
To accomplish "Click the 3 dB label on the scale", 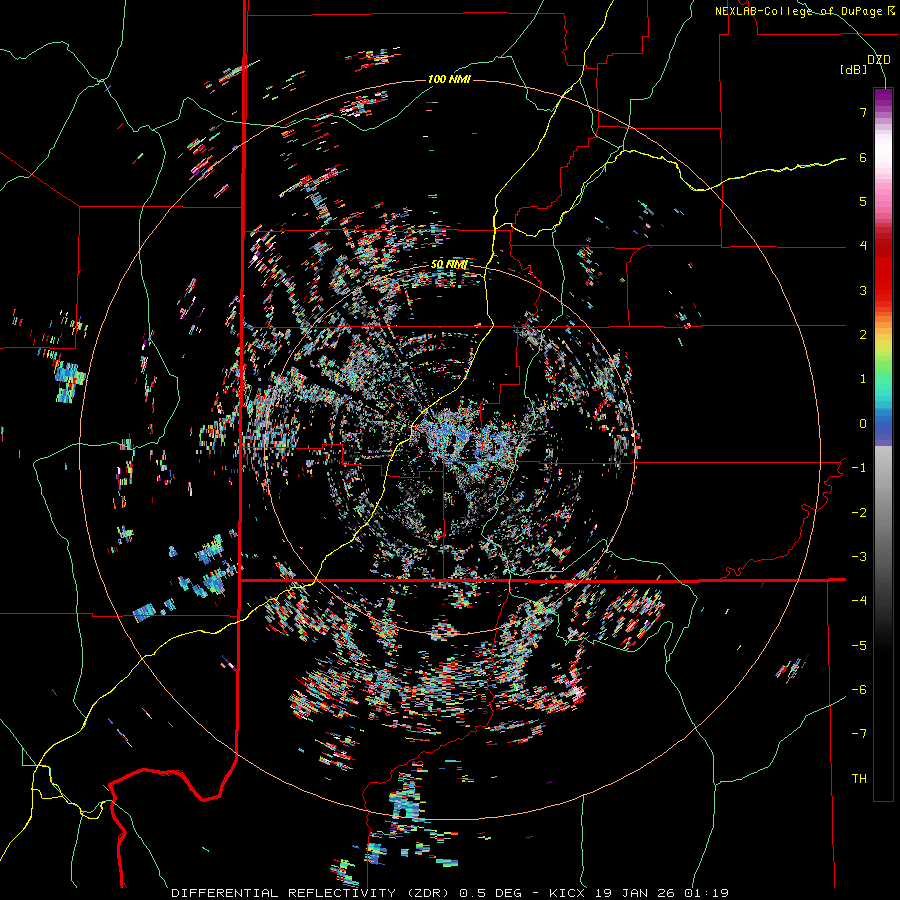I will point(863,290).
